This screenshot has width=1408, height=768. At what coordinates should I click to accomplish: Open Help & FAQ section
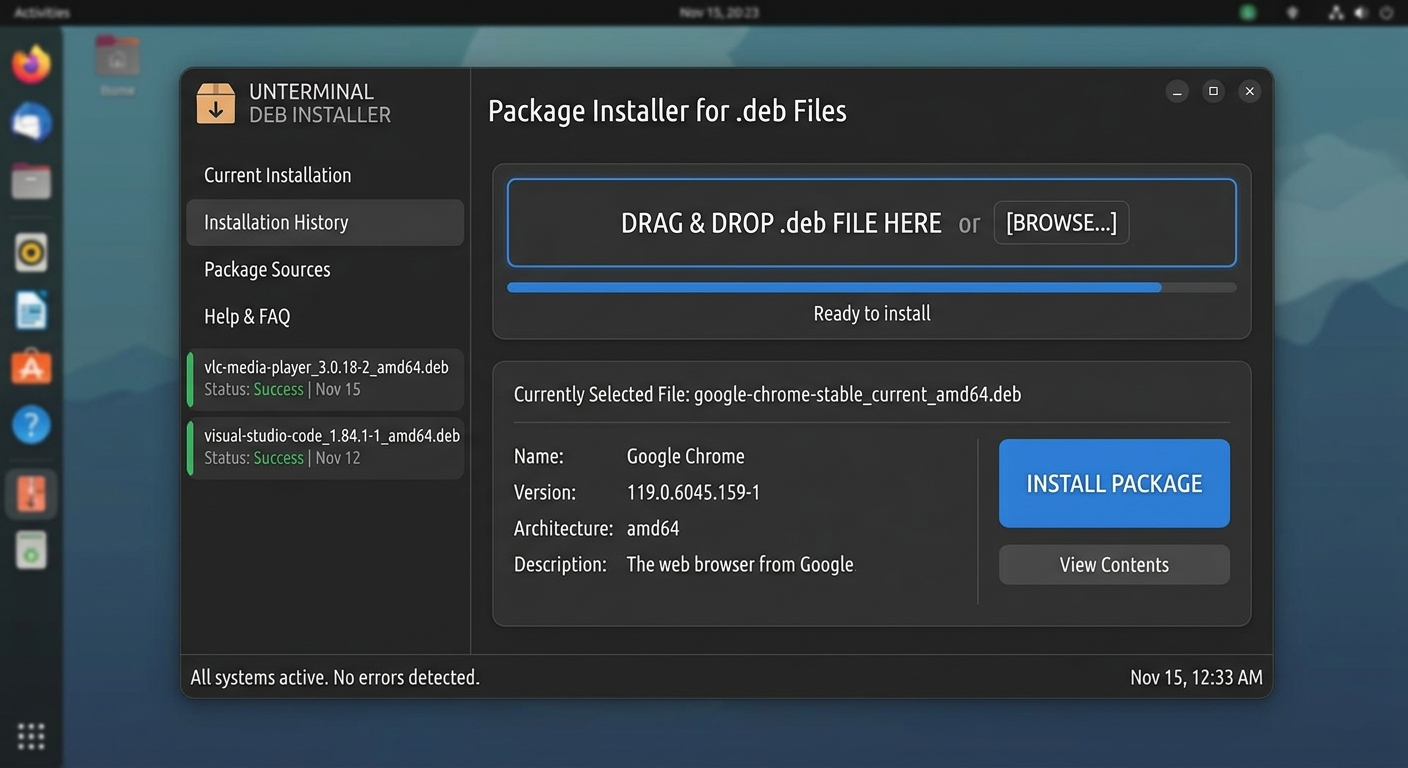pyautogui.click(x=325, y=316)
